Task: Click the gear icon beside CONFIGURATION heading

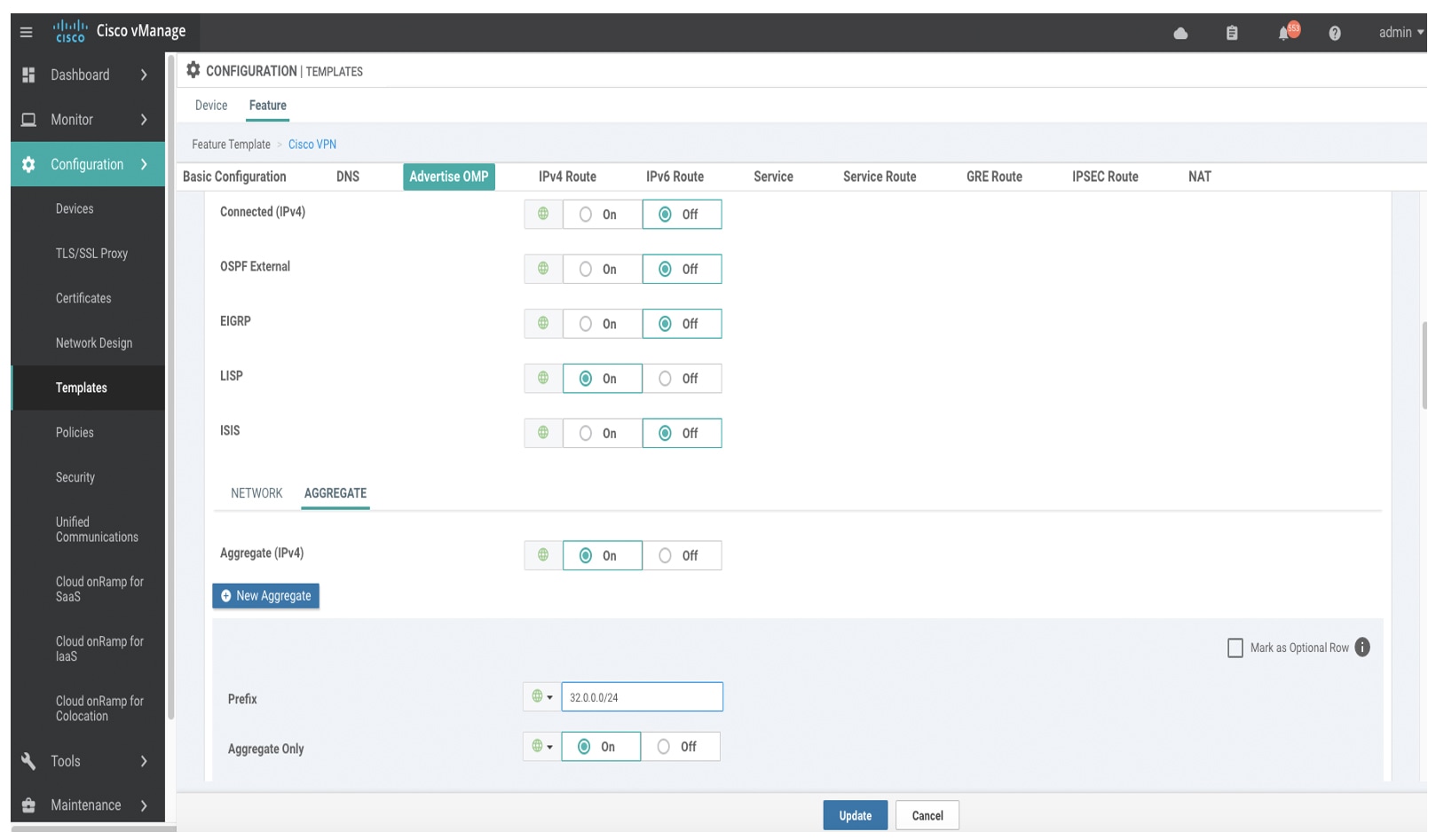Action: click(193, 70)
